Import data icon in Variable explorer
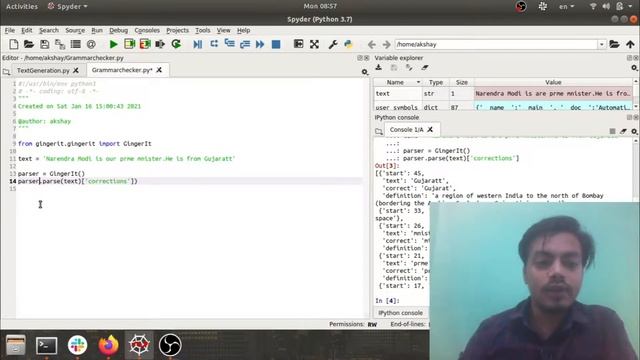 [x=378, y=68]
